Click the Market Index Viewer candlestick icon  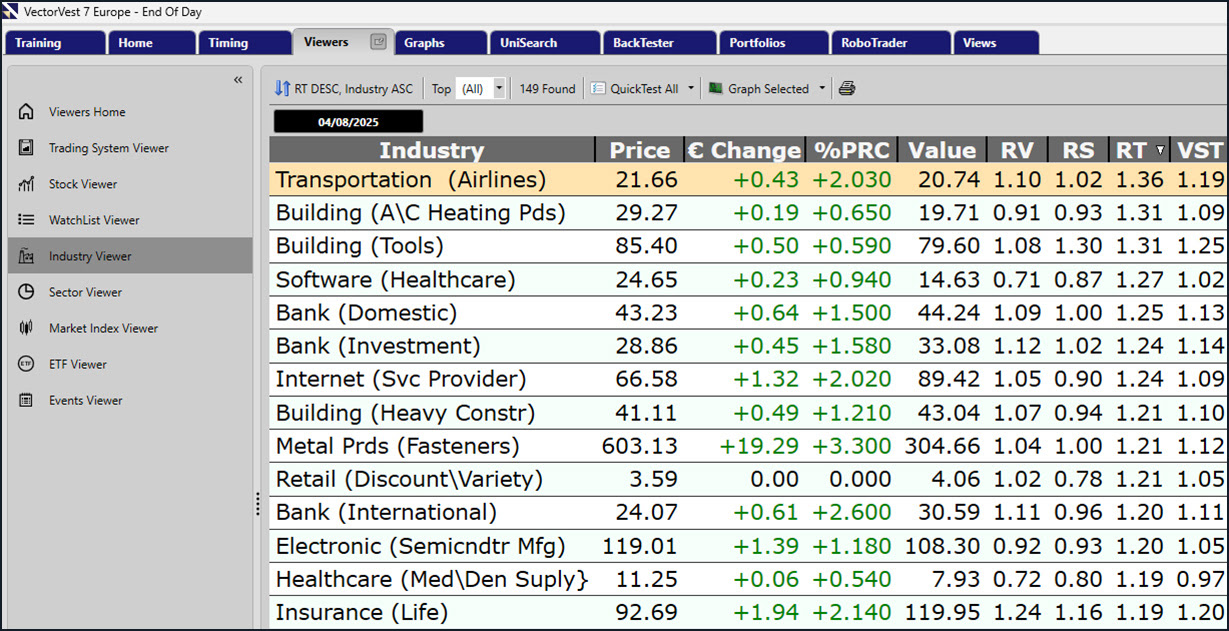(27, 328)
